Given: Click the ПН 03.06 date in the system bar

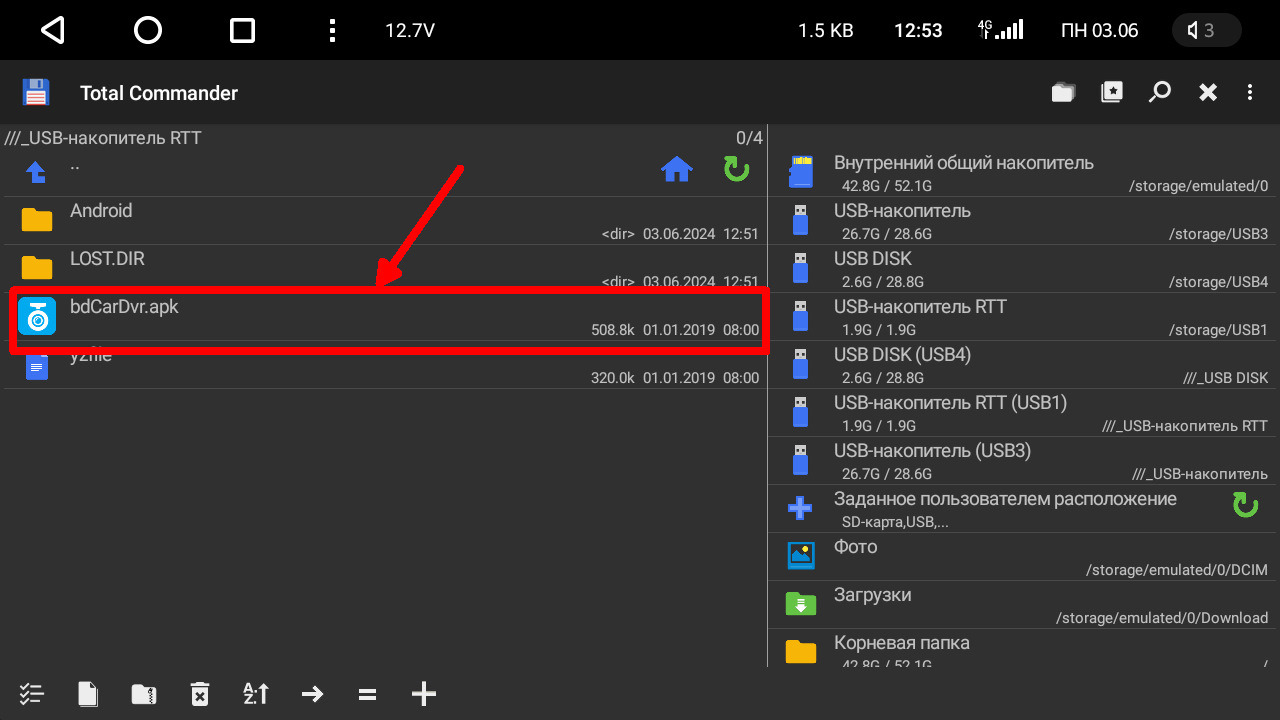Looking at the screenshot, I should click(1100, 31).
